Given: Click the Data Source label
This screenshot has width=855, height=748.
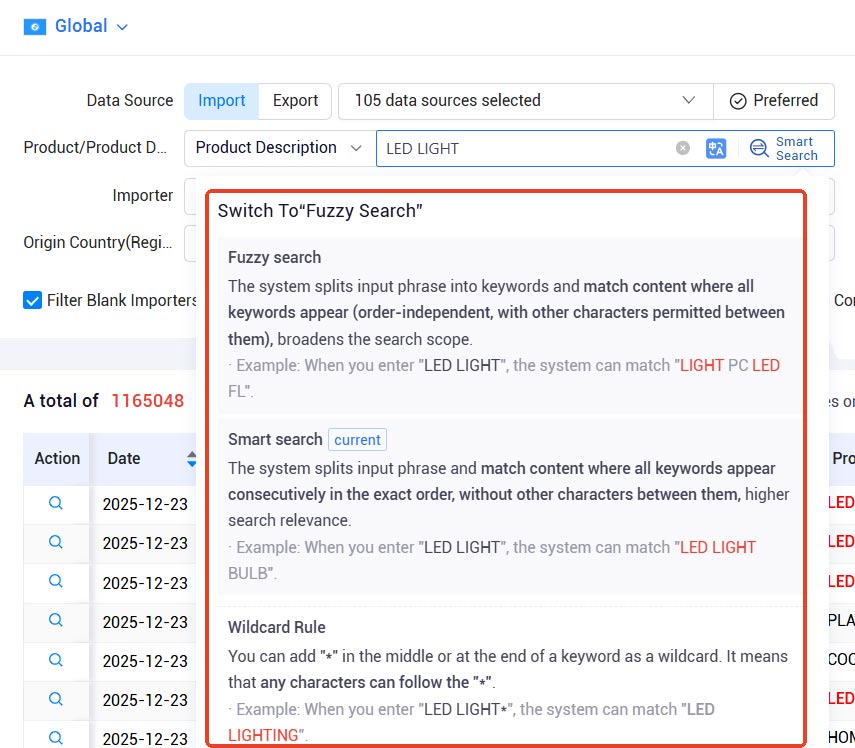Looking at the screenshot, I should pos(130,100).
